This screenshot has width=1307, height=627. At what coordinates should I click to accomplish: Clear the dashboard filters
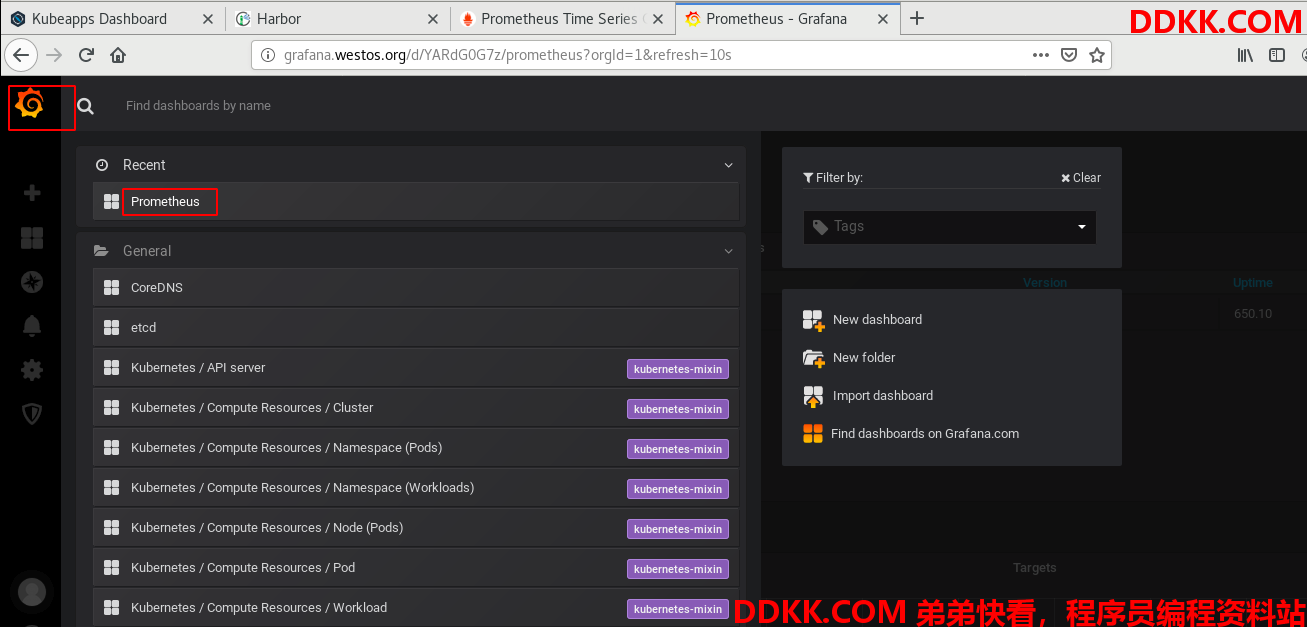(1081, 178)
